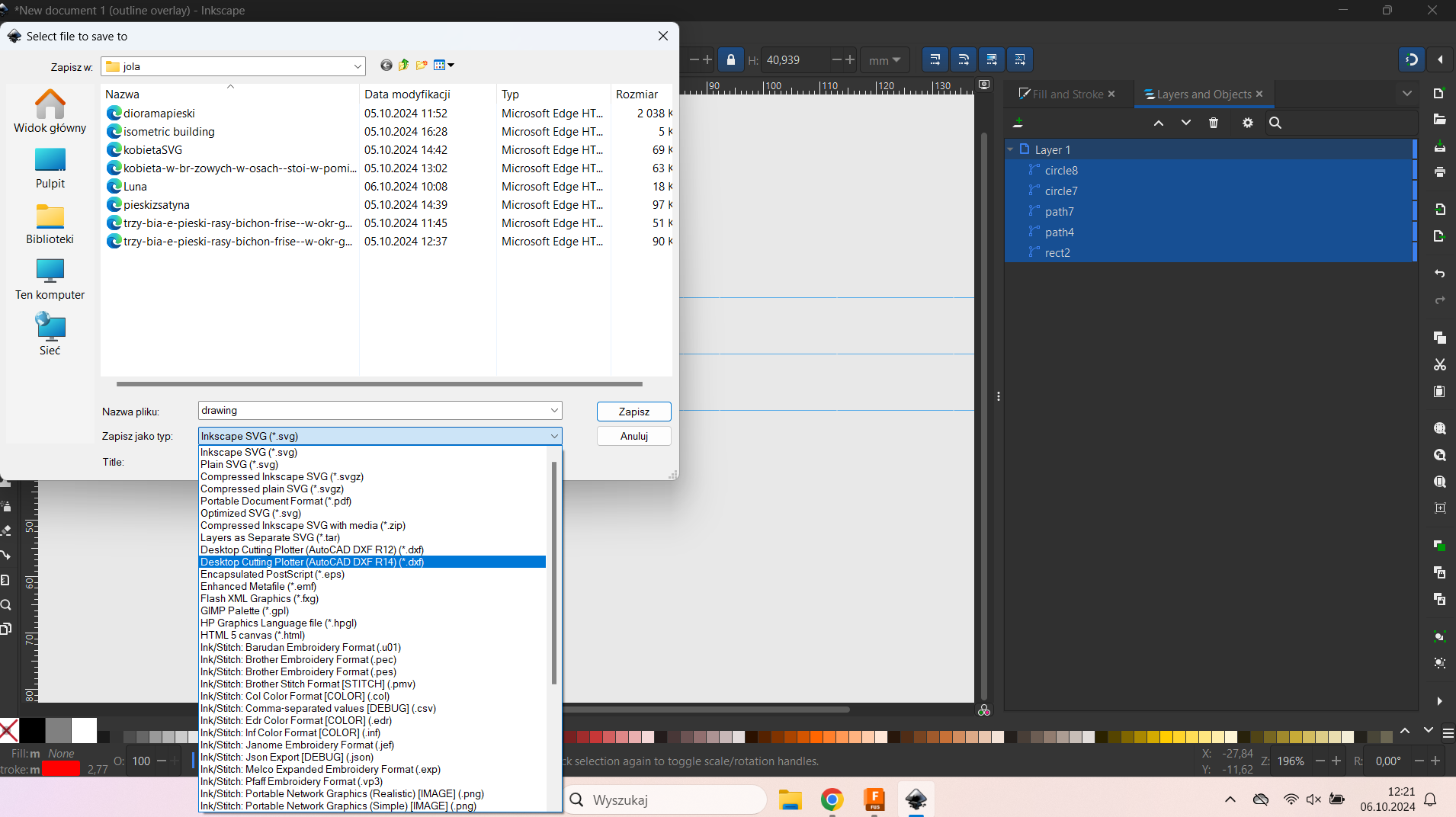Select Plain SVG (*.svg) format
This screenshot has height=817, width=1456.
pos(239,464)
